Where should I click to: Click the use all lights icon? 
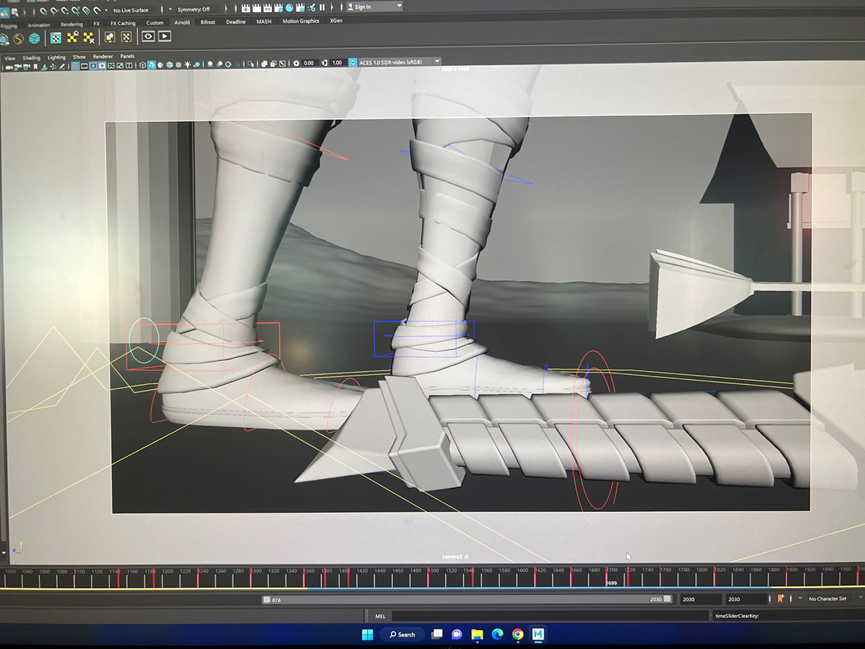(188, 65)
